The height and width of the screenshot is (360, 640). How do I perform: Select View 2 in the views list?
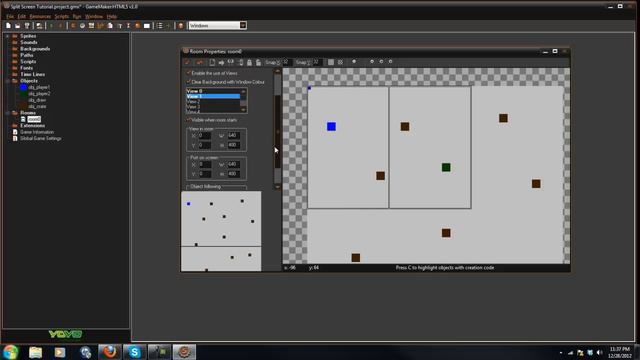pyautogui.click(x=213, y=102)
